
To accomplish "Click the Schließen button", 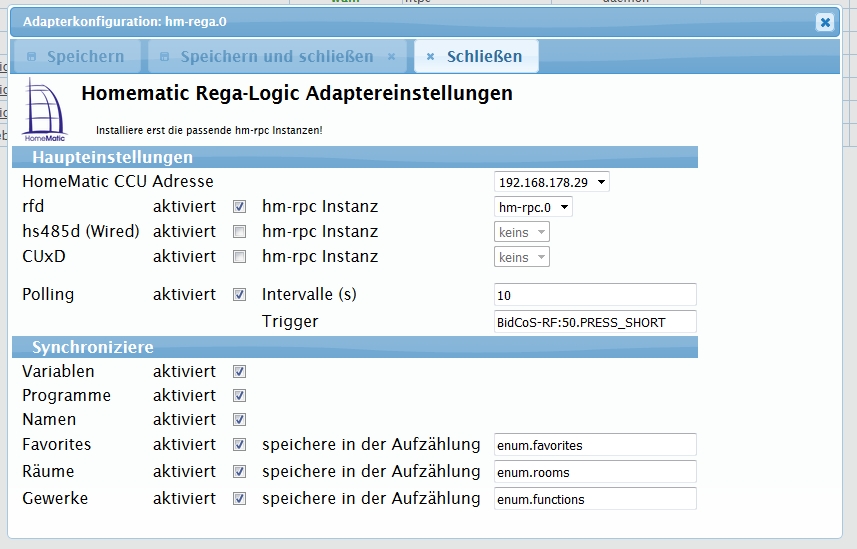I will tap(476, 56).
